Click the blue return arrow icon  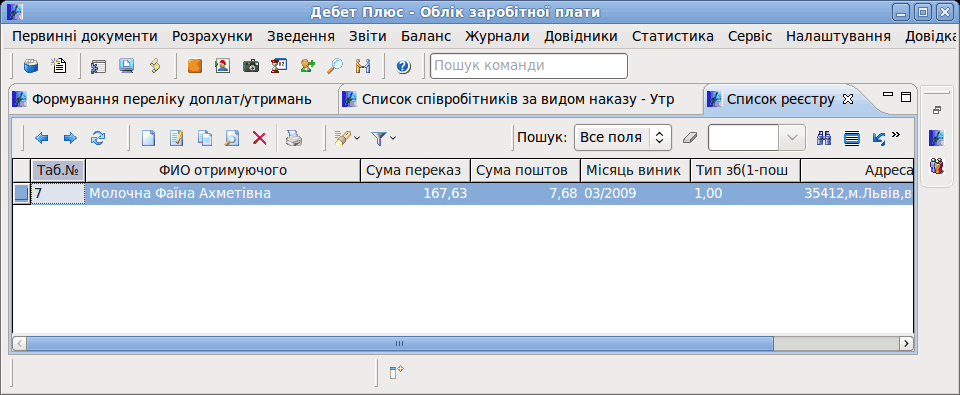tap(879, 138)
